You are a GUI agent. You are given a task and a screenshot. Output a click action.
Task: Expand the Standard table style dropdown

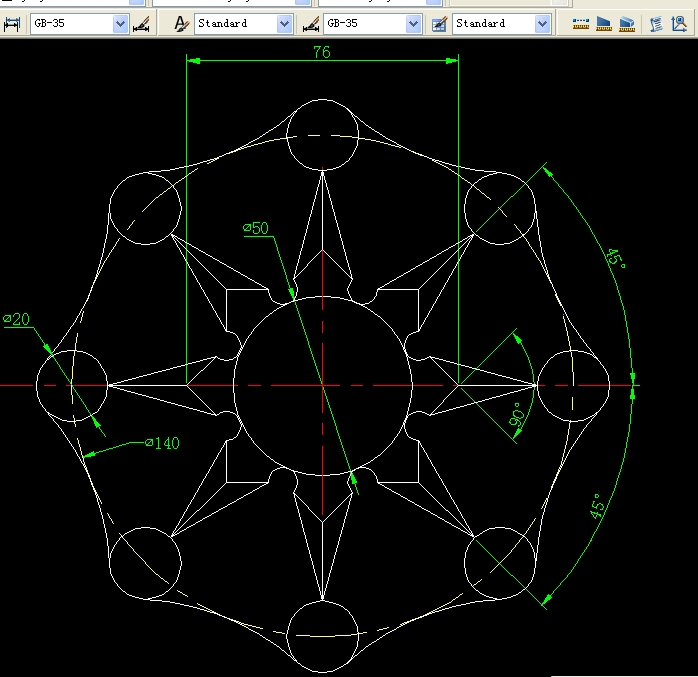(x=542, y=24)
